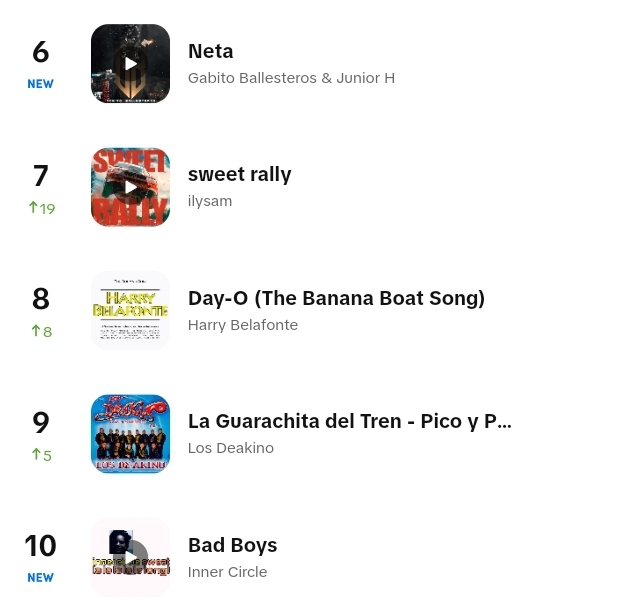The height and width of the screenshot is (607, 620).
Task: Visit artist Inner Circle
Action: click(227, 572)
